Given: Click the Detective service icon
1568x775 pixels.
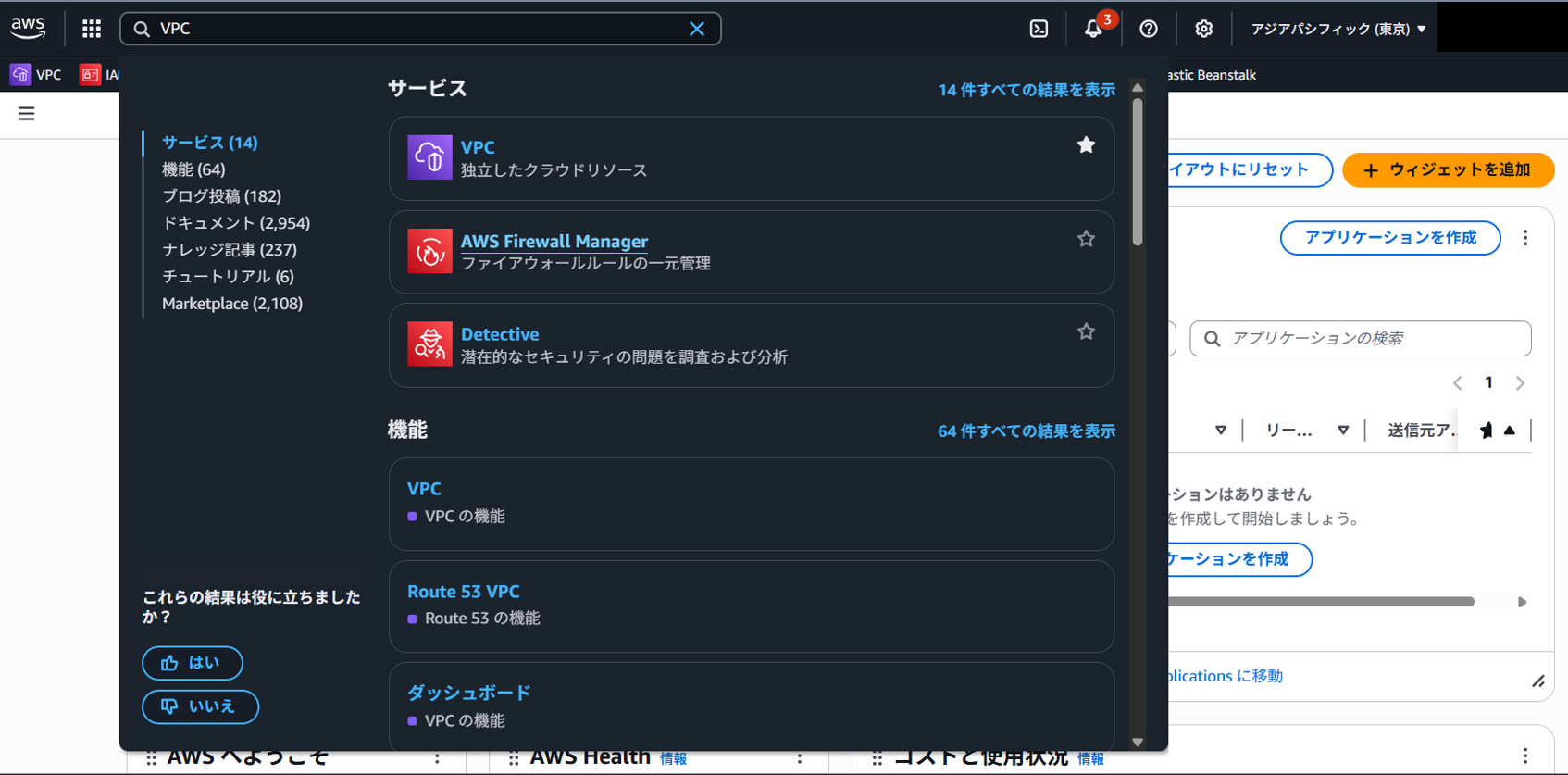Looking at the screenshot, I should pos(429,344).
